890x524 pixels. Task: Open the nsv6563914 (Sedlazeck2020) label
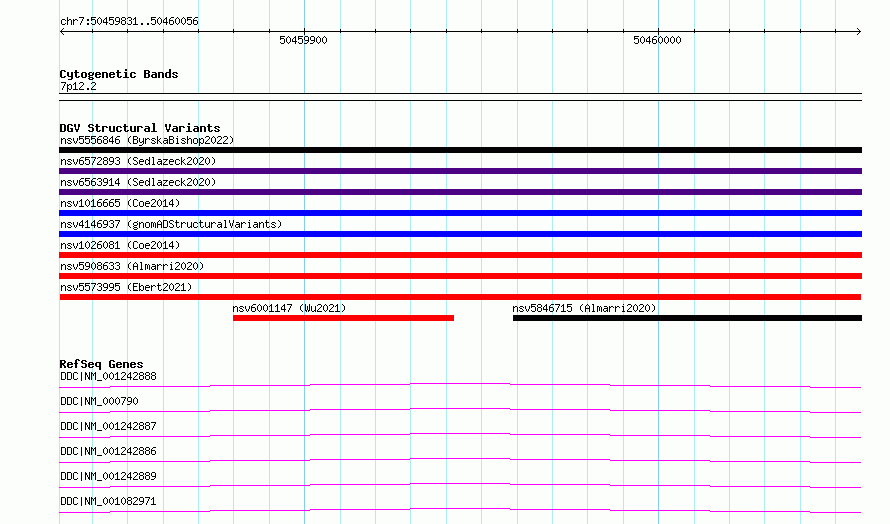pyautogui.click(x=138, y=182)
